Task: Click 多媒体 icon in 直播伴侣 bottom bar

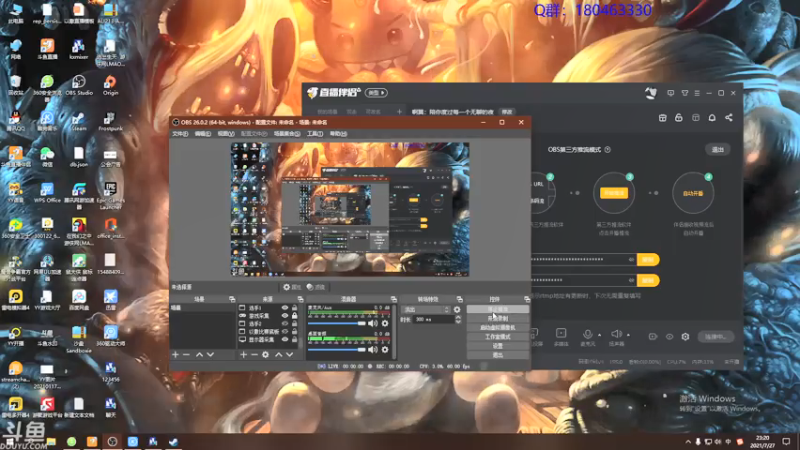Action: point(561,336)
